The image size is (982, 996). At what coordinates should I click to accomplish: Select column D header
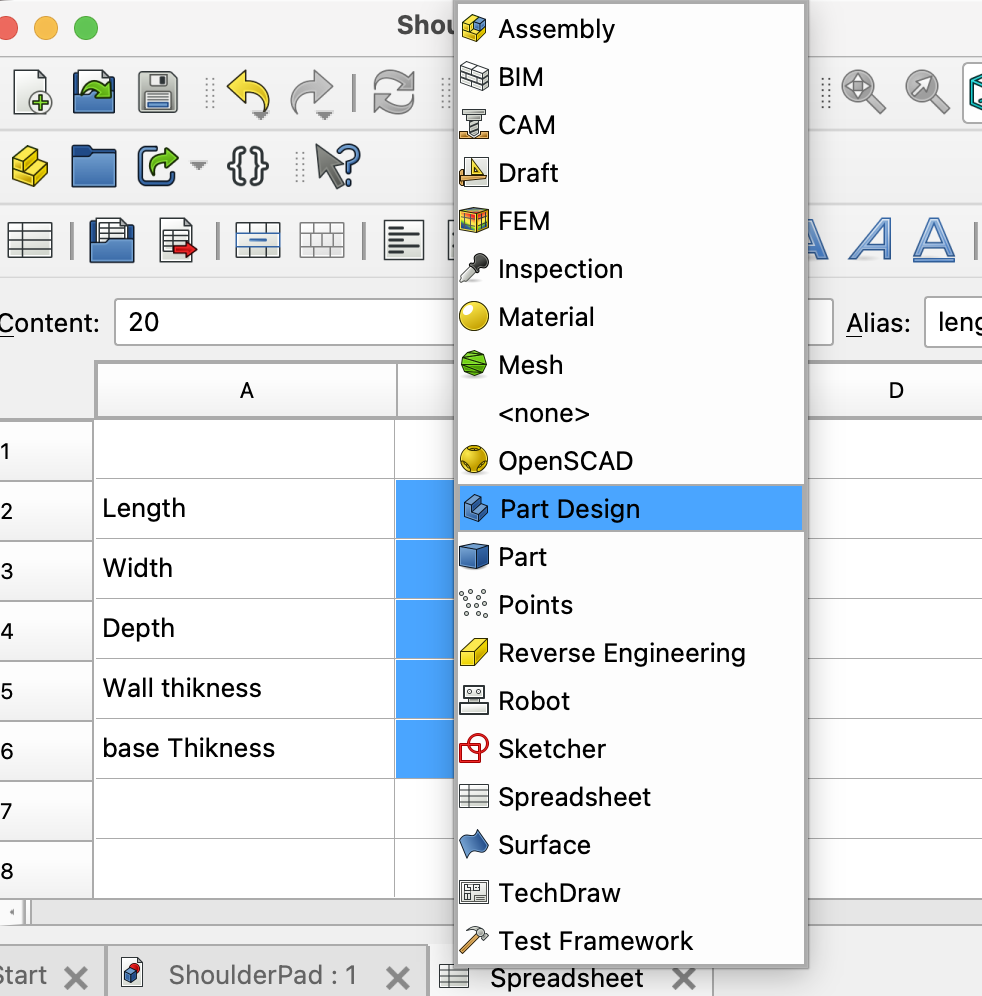[896, 390]
